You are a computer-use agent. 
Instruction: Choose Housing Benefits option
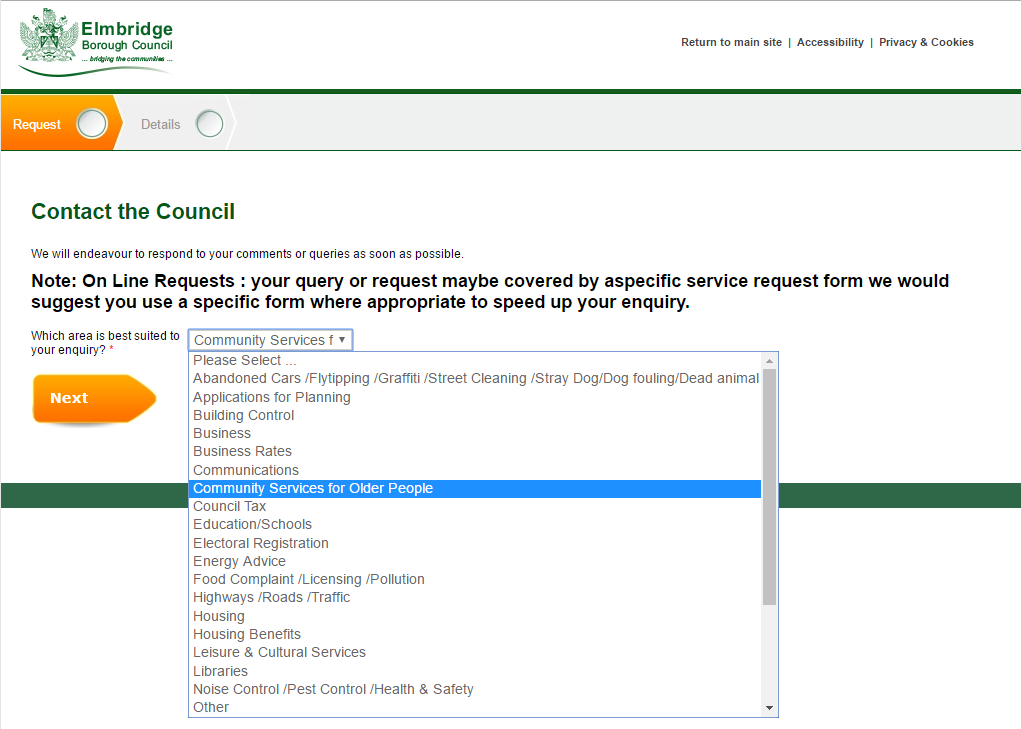pos(246,634)
